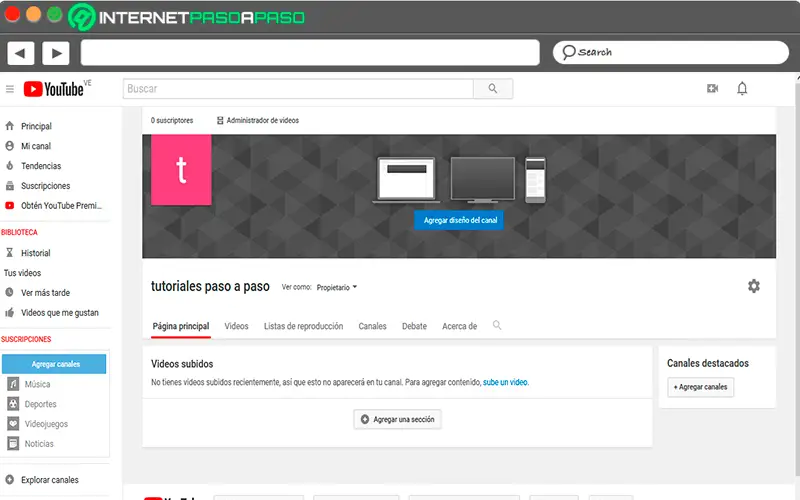
Task: Switch to the Página principal tab
Action: pyautogui.click(x=181, y=326)
